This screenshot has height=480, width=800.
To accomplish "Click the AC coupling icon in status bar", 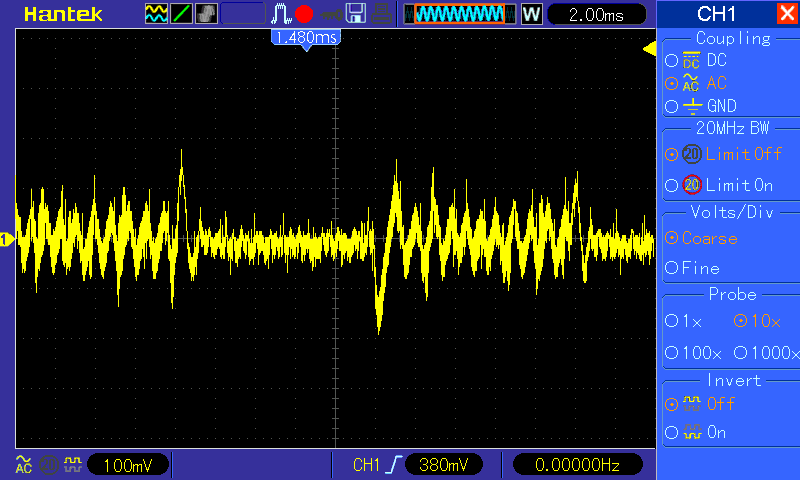I will coord(23,464).
